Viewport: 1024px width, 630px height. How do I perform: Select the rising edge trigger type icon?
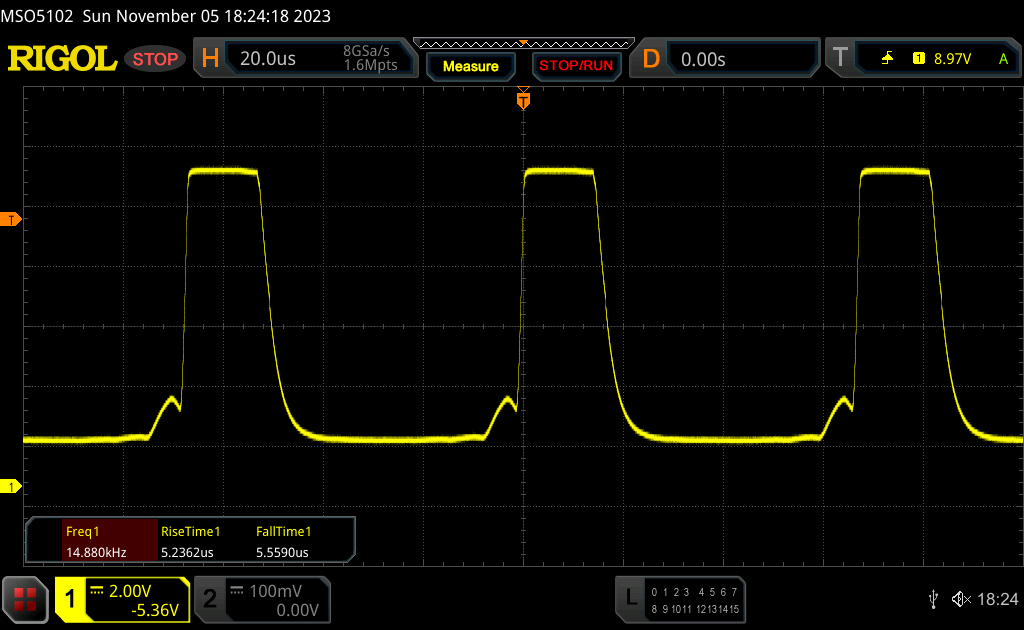pyautogui.click(x=887, y=59)
